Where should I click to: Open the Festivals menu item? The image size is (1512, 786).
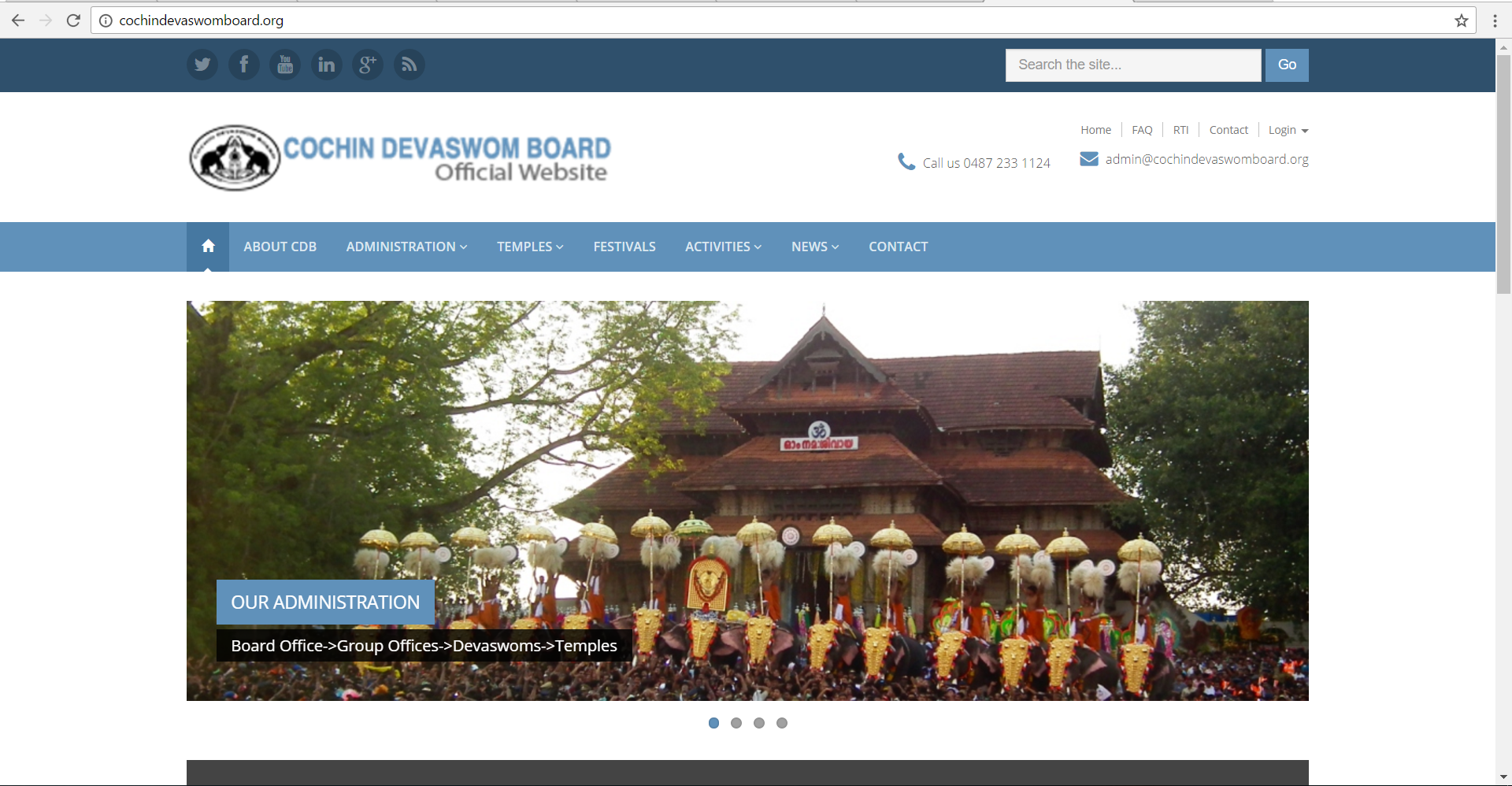coord(624,247)
